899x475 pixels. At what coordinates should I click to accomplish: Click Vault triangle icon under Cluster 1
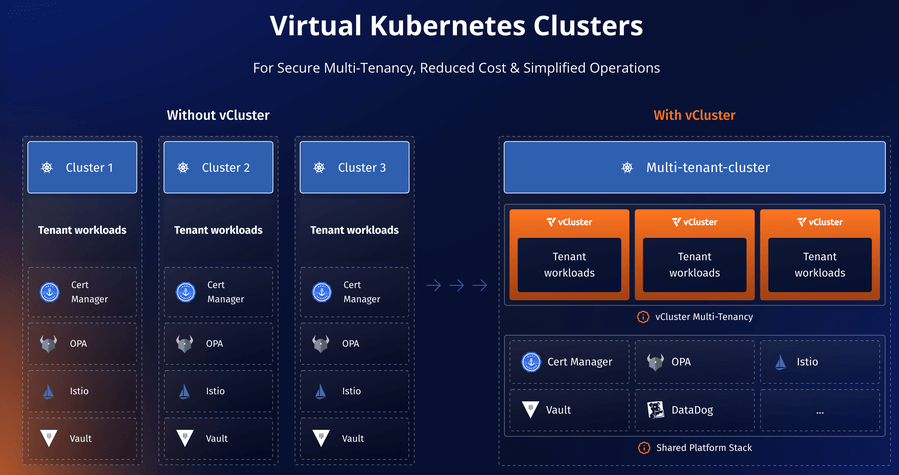pyautogui.click(x=49, y=438)
